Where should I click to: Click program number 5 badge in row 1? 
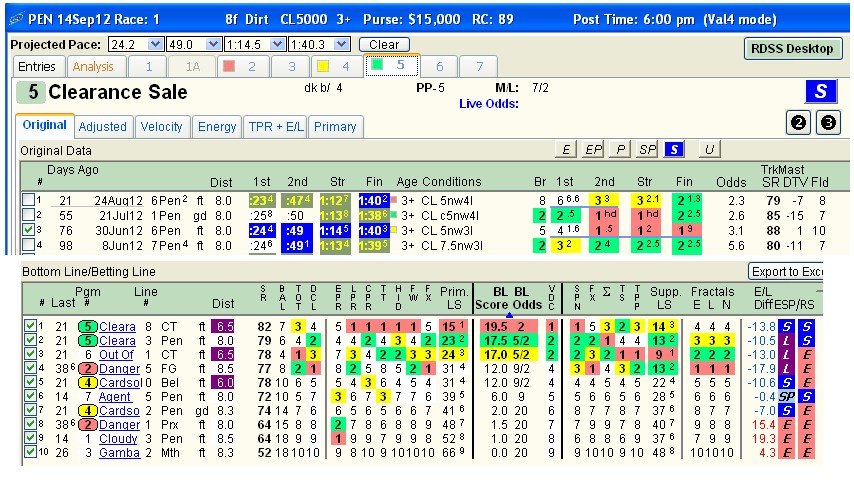(x=88, y=327)
